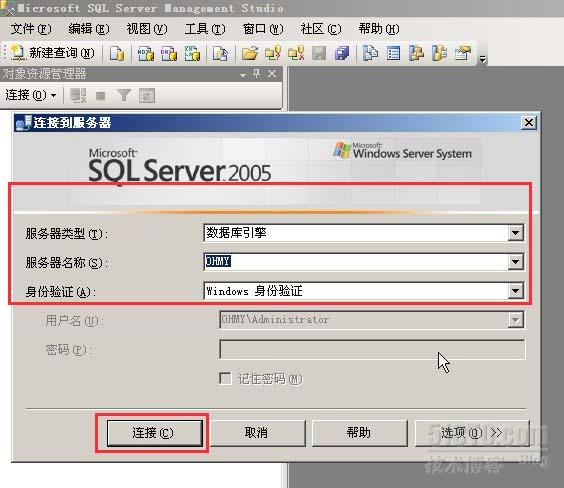Image resolution: width=564 pixels, height=488 pixels.
Task: Expand the 服务器名称 dropdown arrow
Action: point(515,262)
